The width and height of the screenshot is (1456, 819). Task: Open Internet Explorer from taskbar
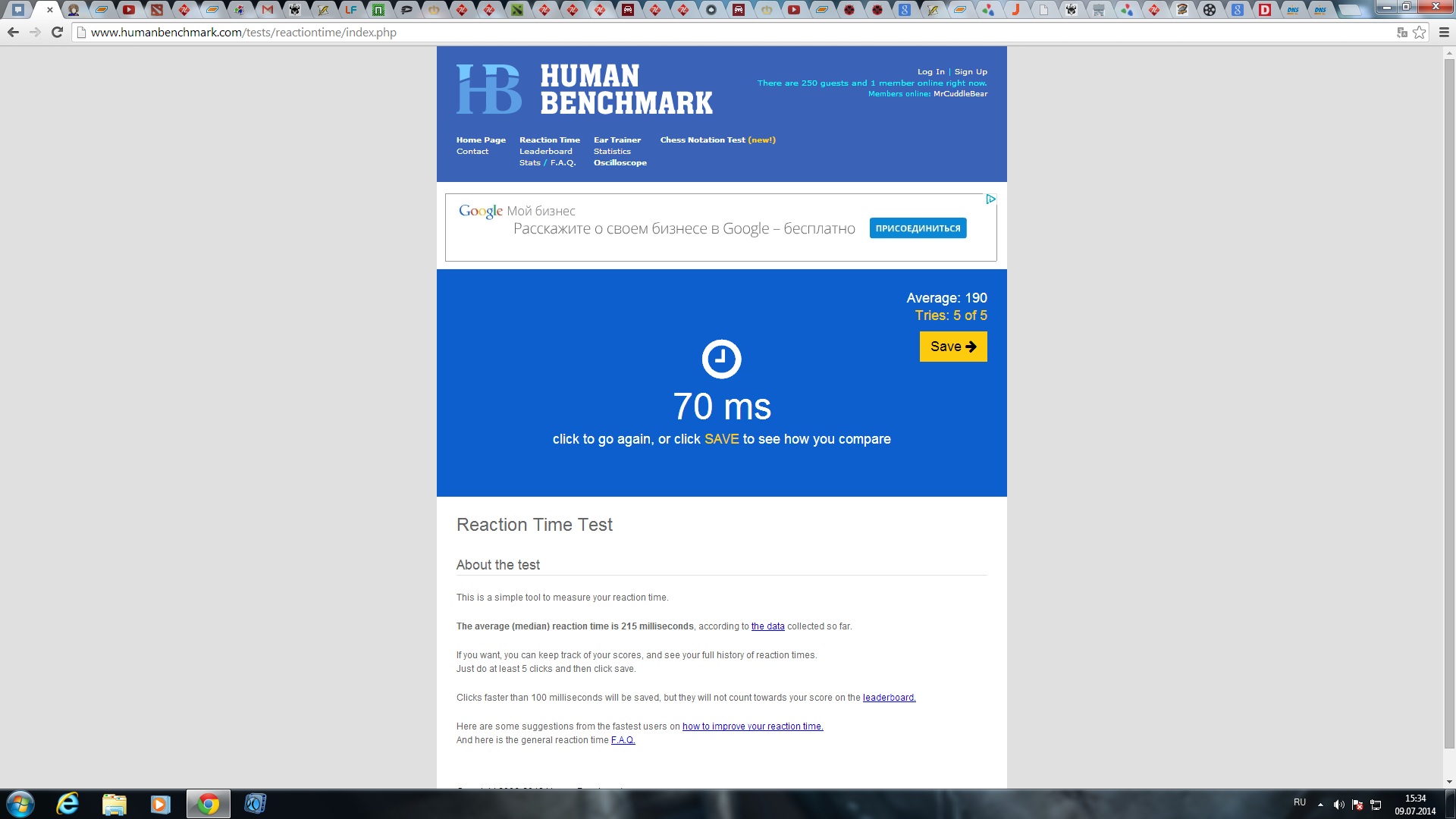[68, 804]
